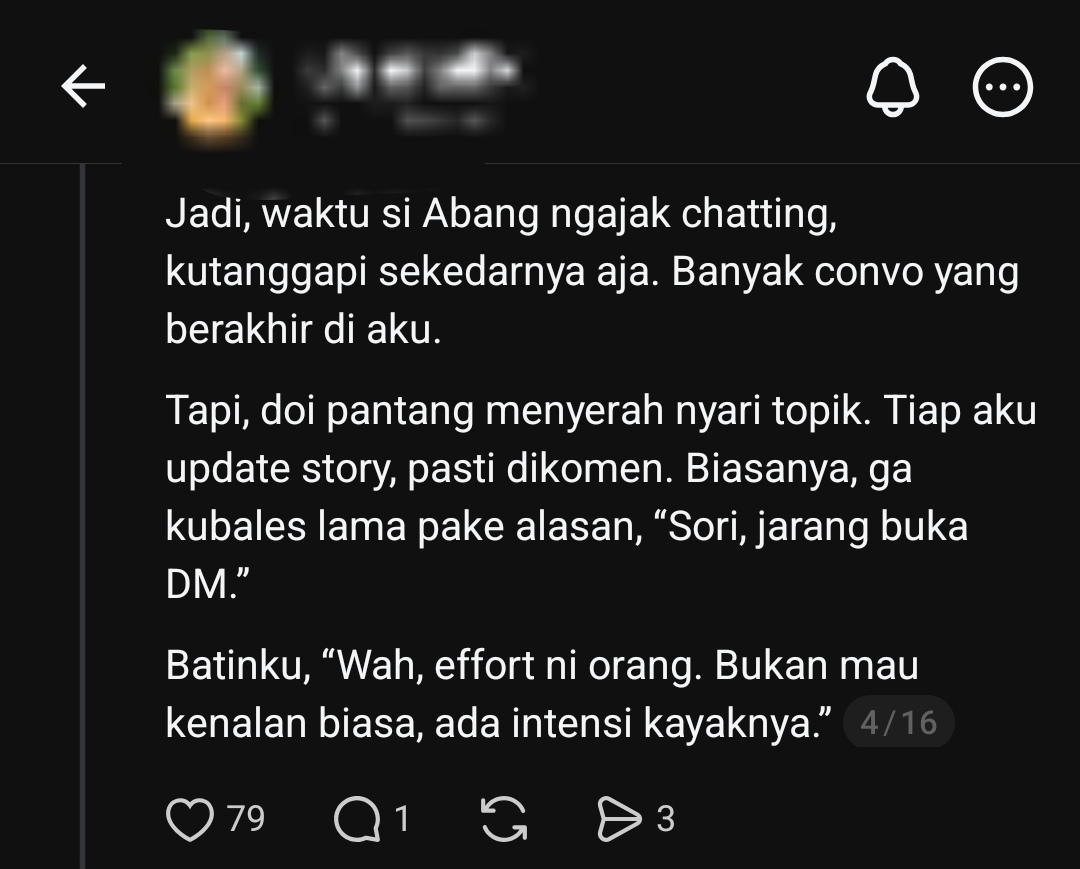The image size is (1080, 869).
Task: Repost using the circular arrows icon
Action: click(x=504, y=819)
